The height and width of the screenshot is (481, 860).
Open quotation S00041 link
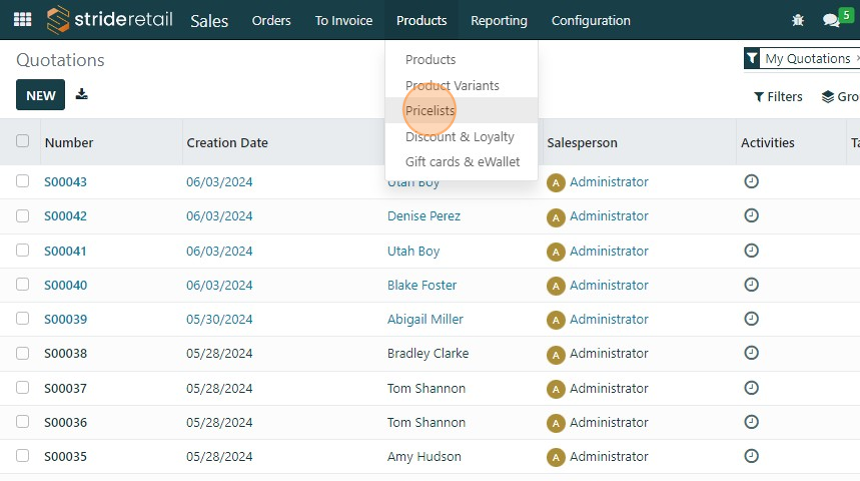point(66,251)
